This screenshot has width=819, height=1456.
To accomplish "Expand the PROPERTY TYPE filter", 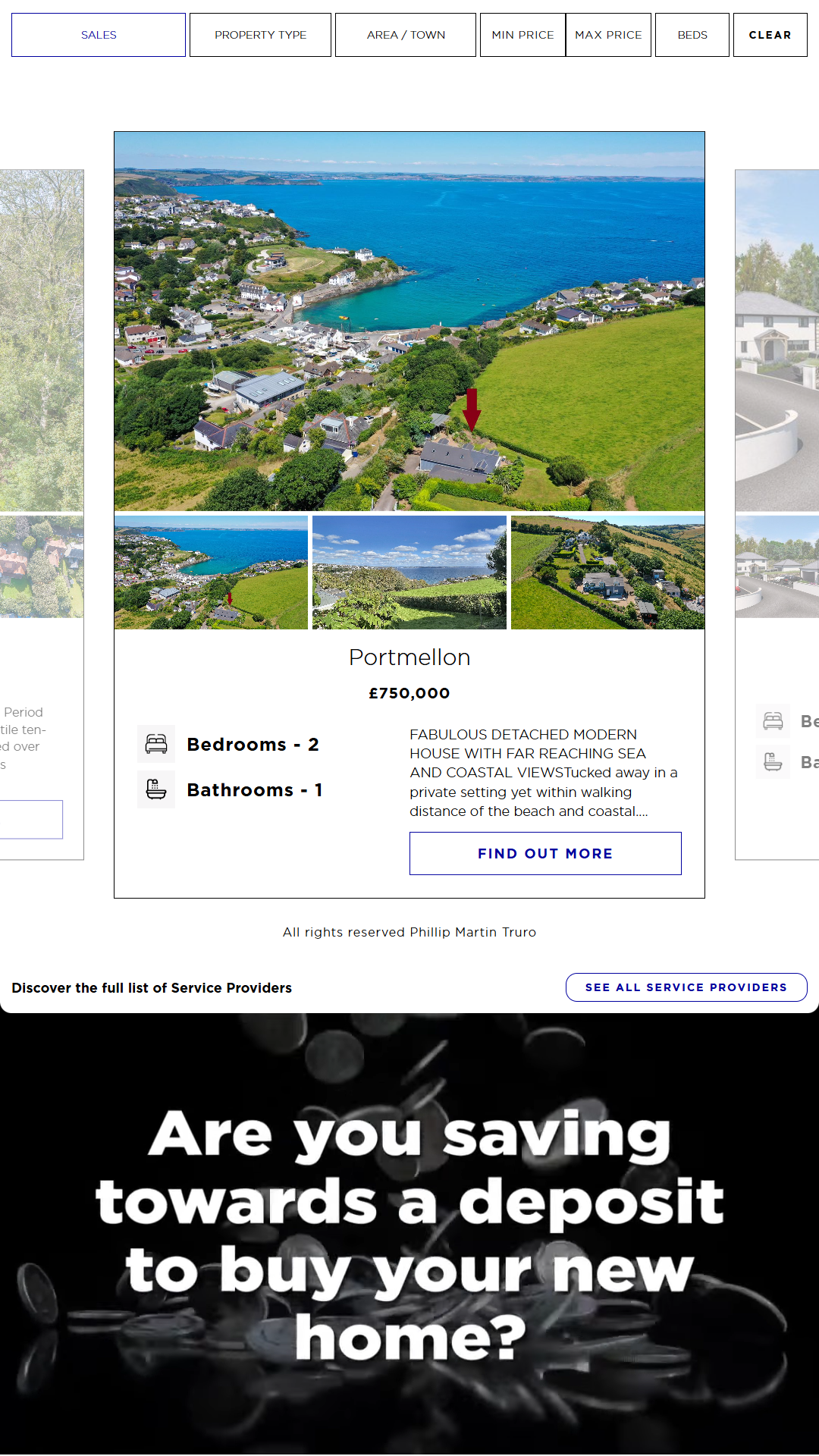I will (x=260, y=35).
